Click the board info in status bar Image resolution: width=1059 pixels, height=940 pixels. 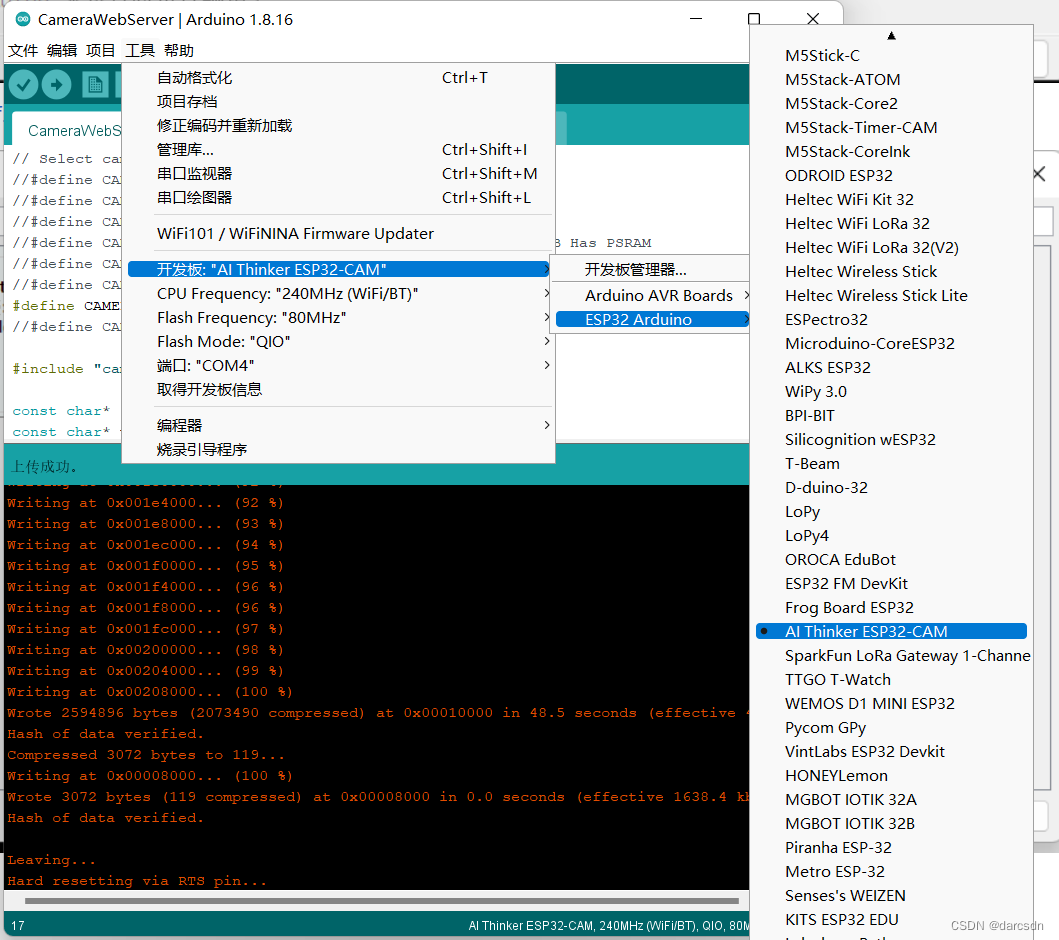pos(608,926)
